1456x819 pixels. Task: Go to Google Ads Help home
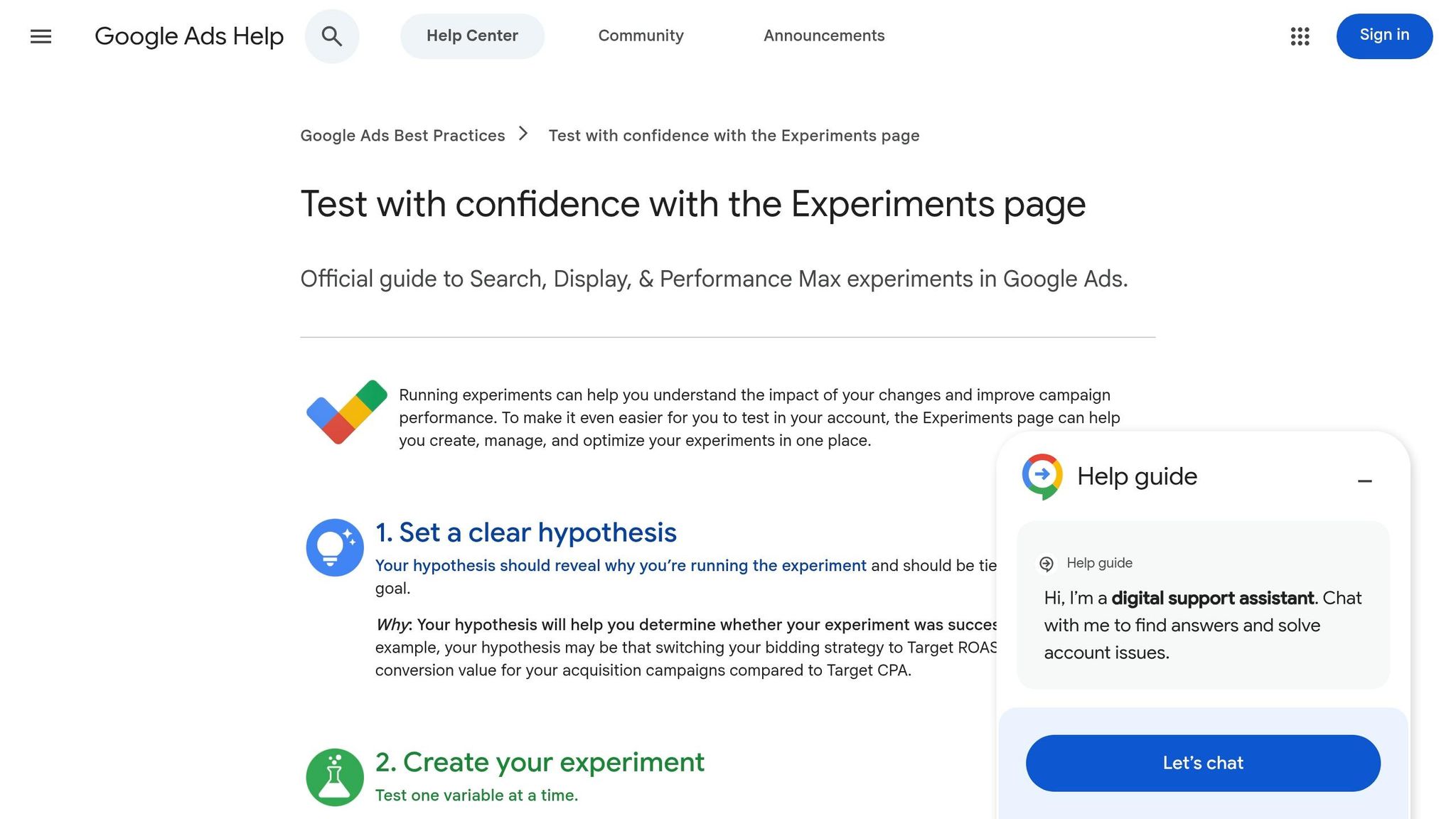point(189,36)
